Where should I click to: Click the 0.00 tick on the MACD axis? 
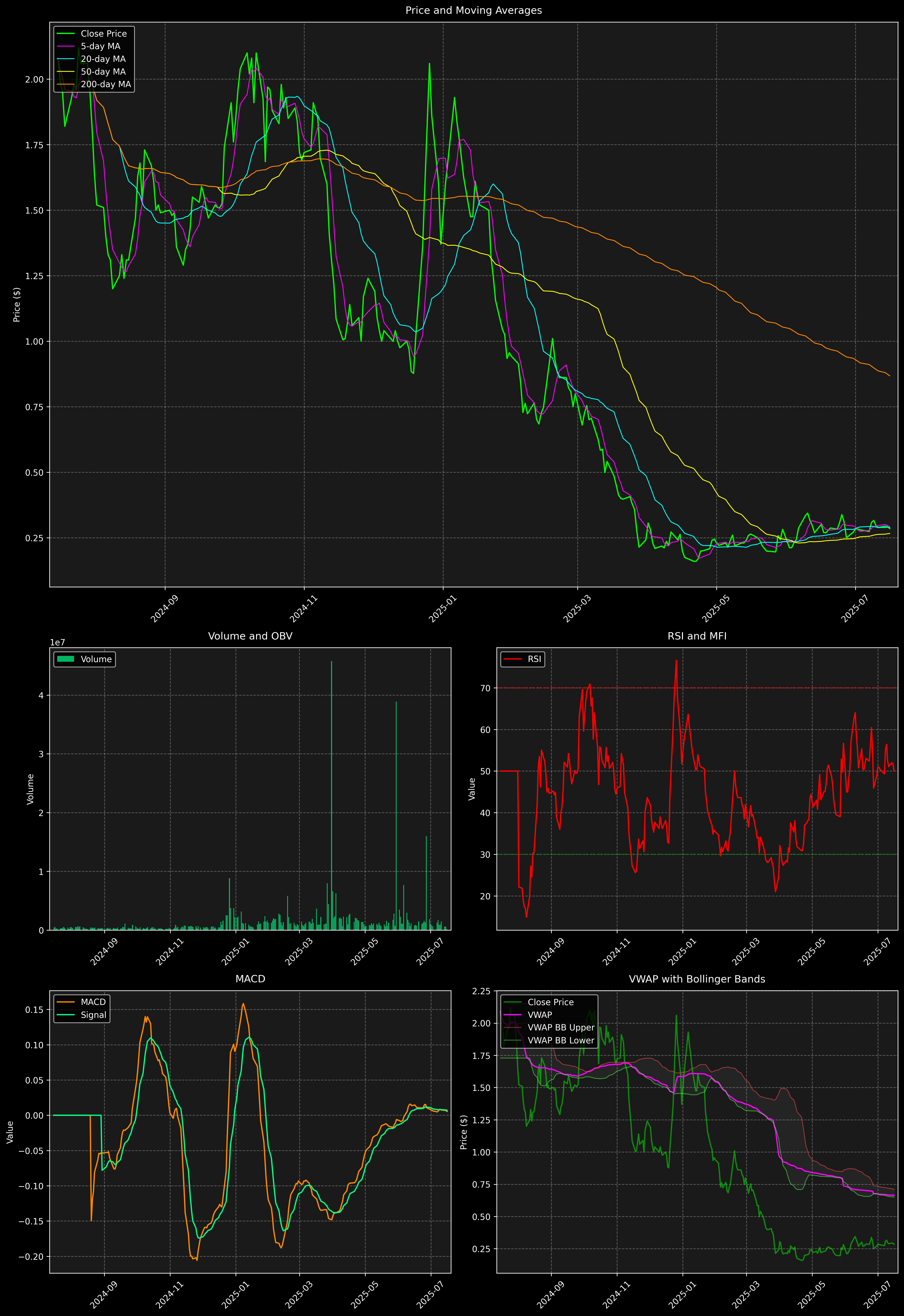35,1116
